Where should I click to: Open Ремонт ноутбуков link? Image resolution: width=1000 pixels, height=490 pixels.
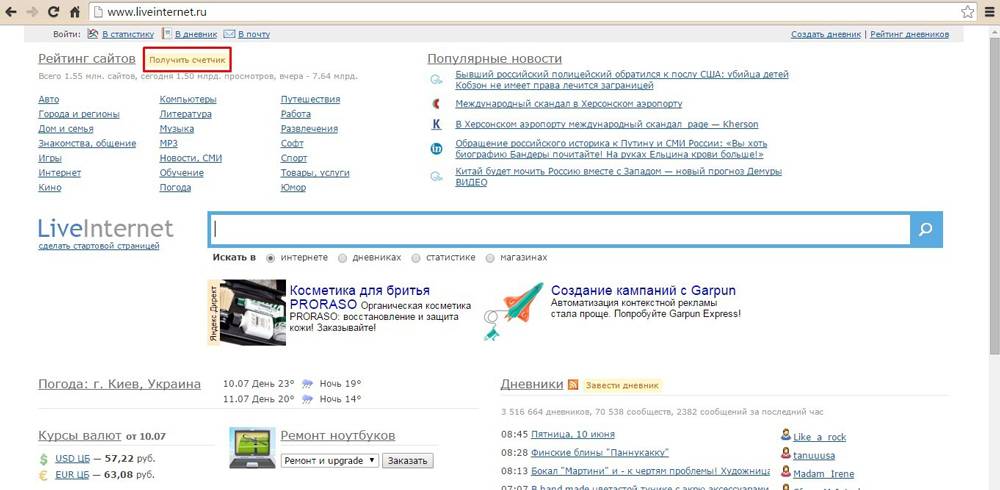(338, 436)
